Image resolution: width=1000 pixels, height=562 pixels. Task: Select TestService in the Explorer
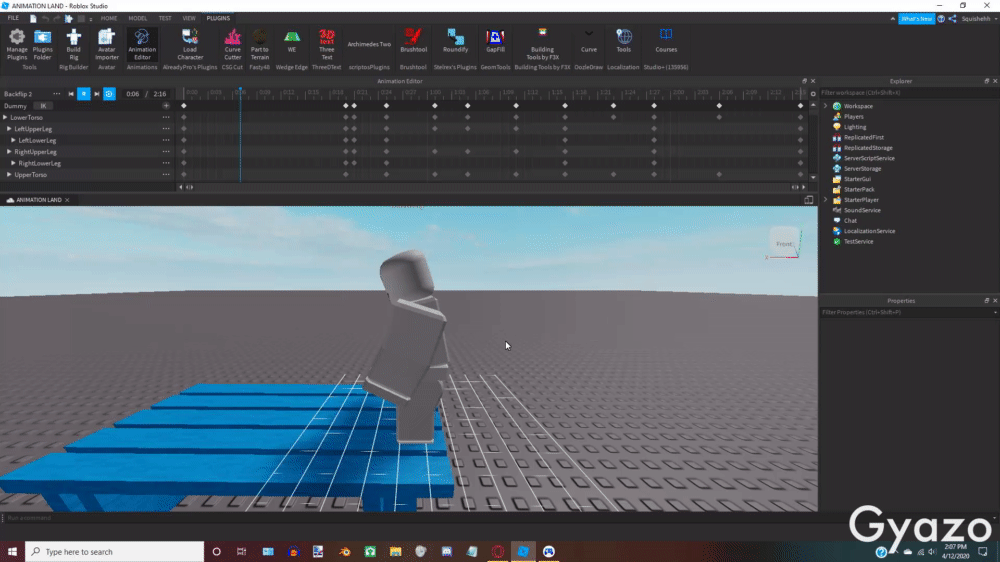pyautogui.click(x=858, y=242)
